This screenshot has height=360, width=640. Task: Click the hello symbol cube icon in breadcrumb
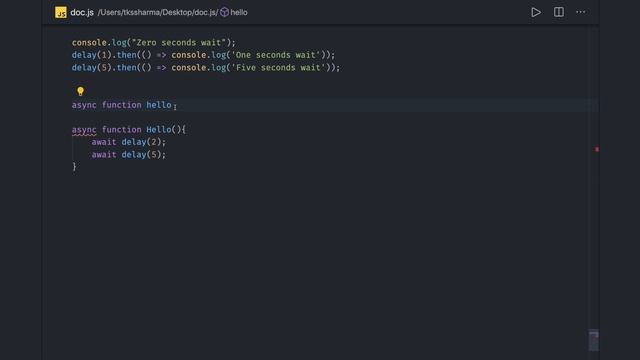[224, 12]
